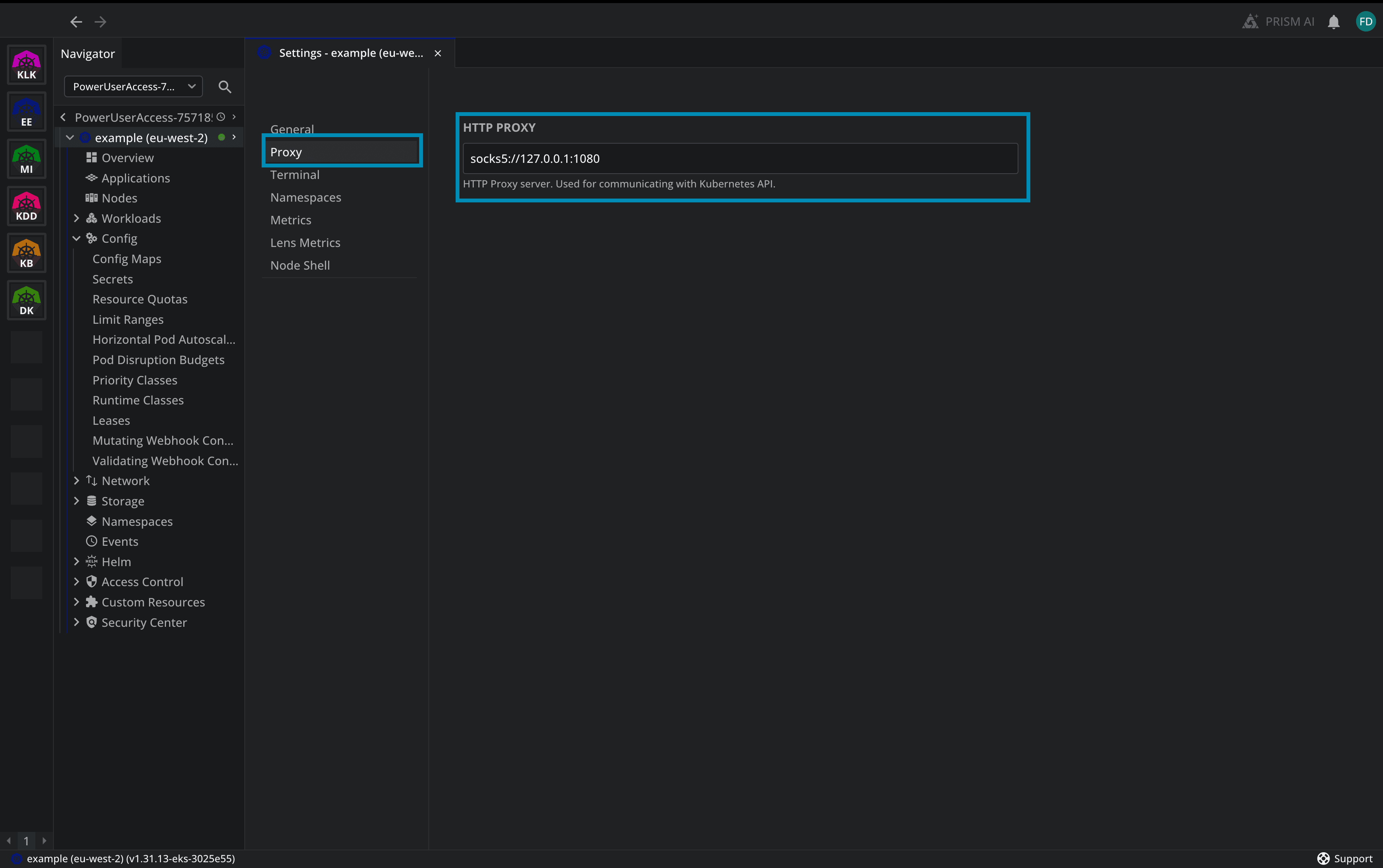This screenshot has height=868, width=1383.
Task: Open the PowerUserAccess dropdown selector
Action: (x=133, y=87)
